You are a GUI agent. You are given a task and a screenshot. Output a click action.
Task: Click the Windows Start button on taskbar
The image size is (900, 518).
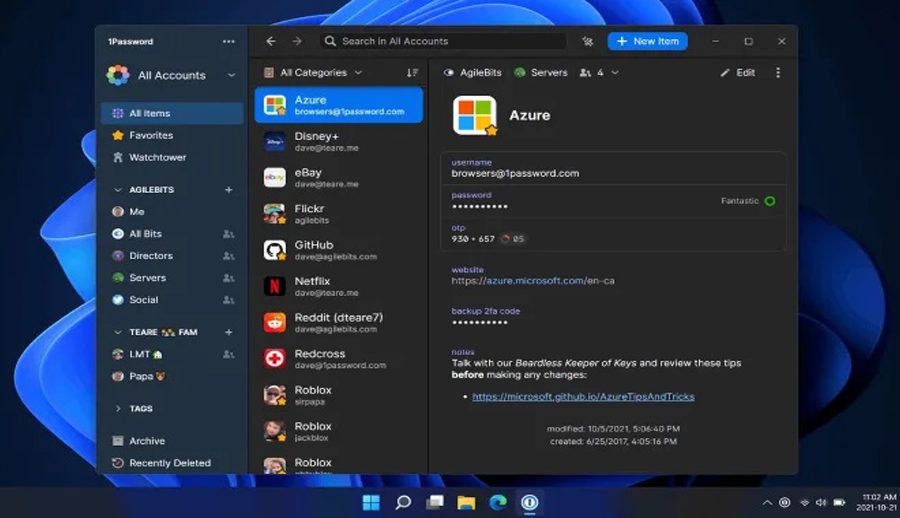tap(371, 502)
